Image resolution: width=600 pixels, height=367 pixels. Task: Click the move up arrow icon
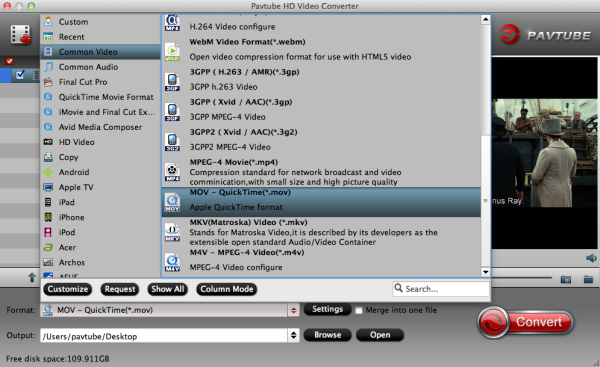click(x=32, y=277)
